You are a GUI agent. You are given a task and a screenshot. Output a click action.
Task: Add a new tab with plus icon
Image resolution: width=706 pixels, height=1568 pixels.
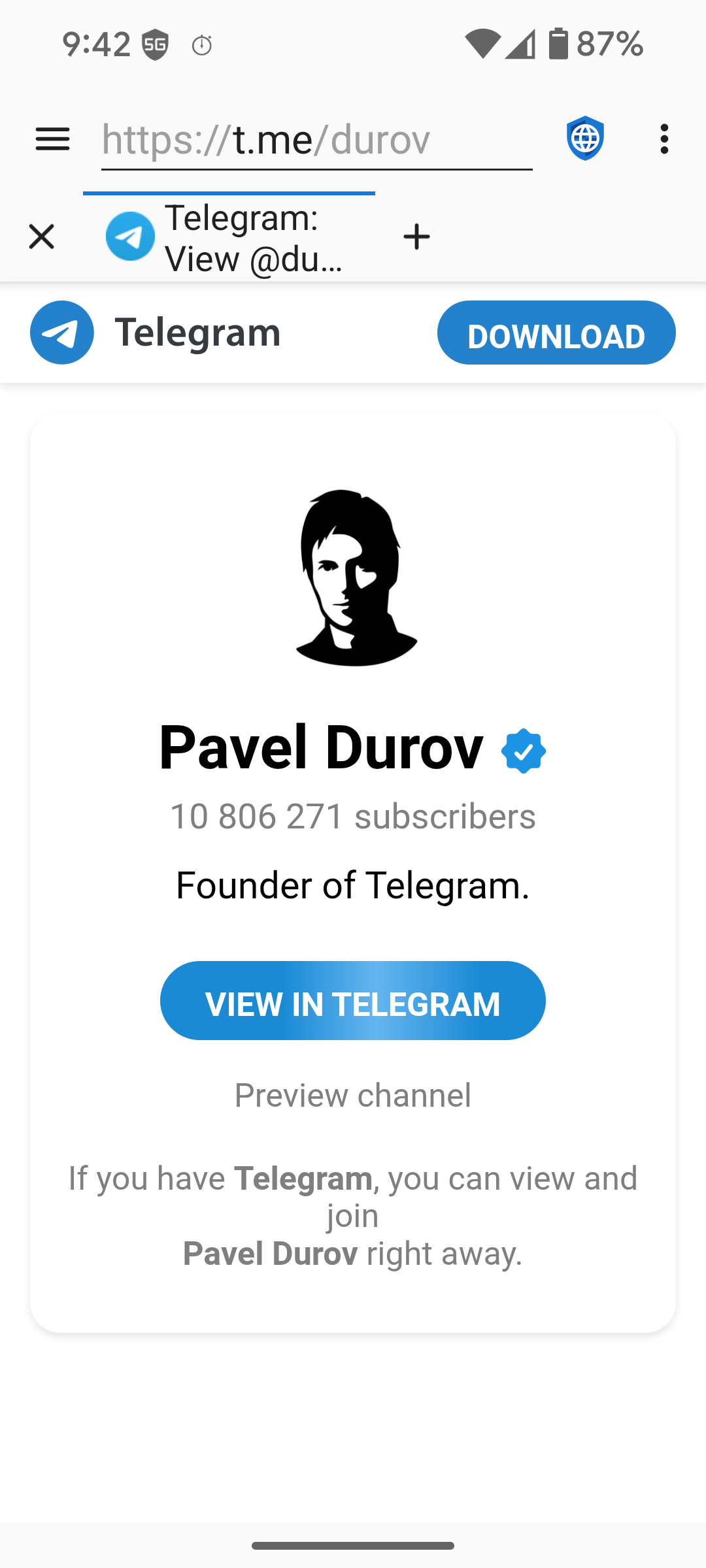416,237
